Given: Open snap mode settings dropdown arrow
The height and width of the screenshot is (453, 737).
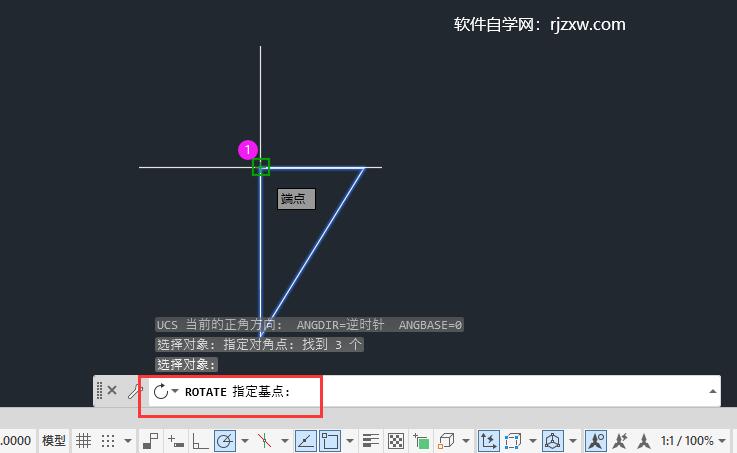Looking at the screenshot, I should point(128,441).
